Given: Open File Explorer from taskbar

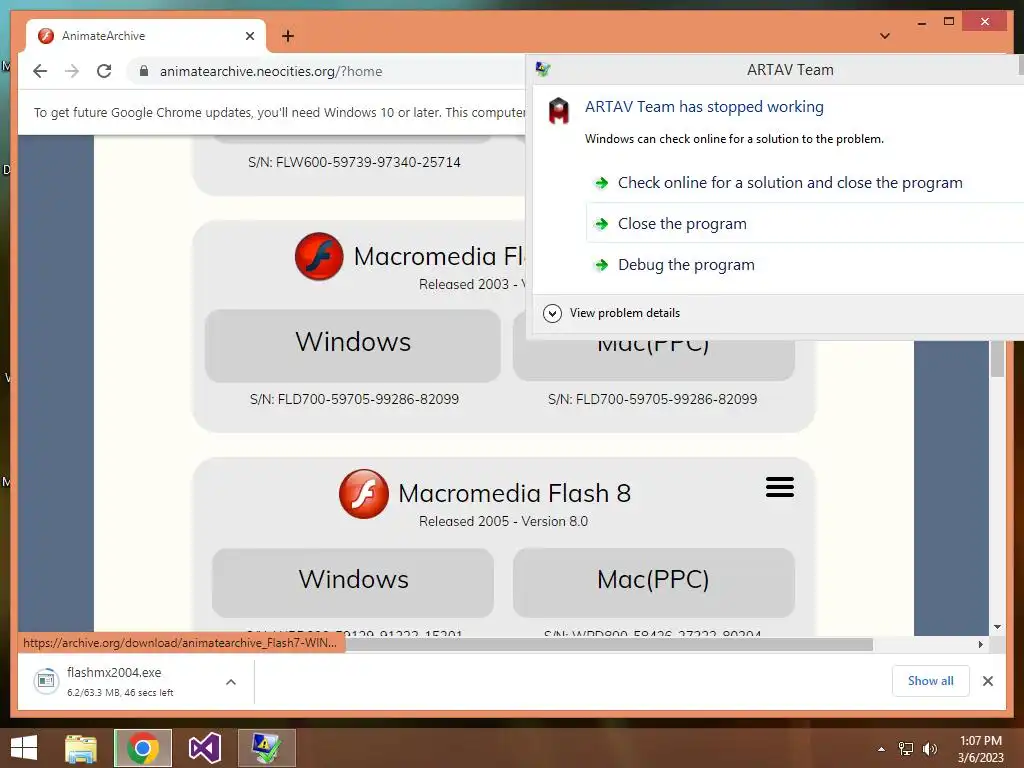Looking at the screenshot, I should pyautogui.click(x=81, y=748).
